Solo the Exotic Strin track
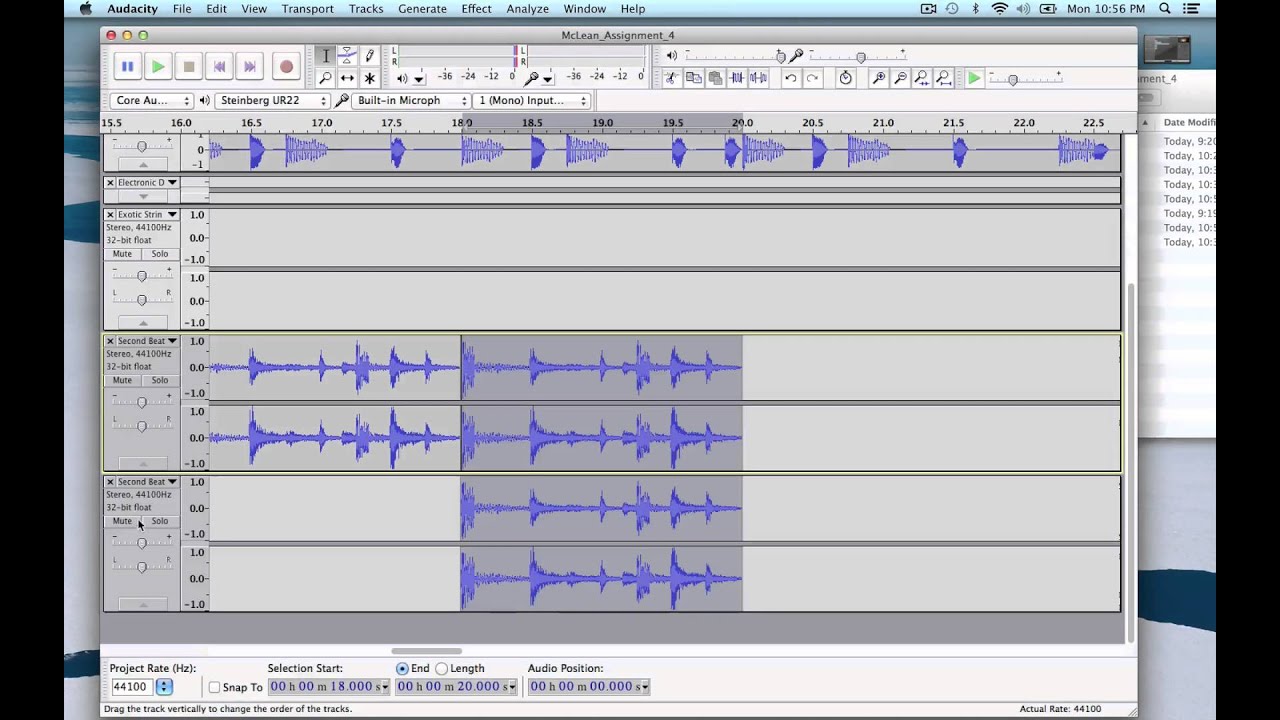The image size is (1280, 720). tap(160, 254)
